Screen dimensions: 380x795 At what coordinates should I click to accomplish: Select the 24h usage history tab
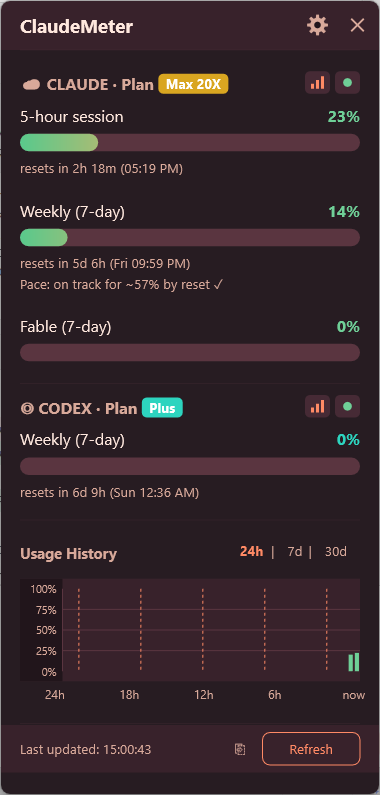tap(252, 552)
